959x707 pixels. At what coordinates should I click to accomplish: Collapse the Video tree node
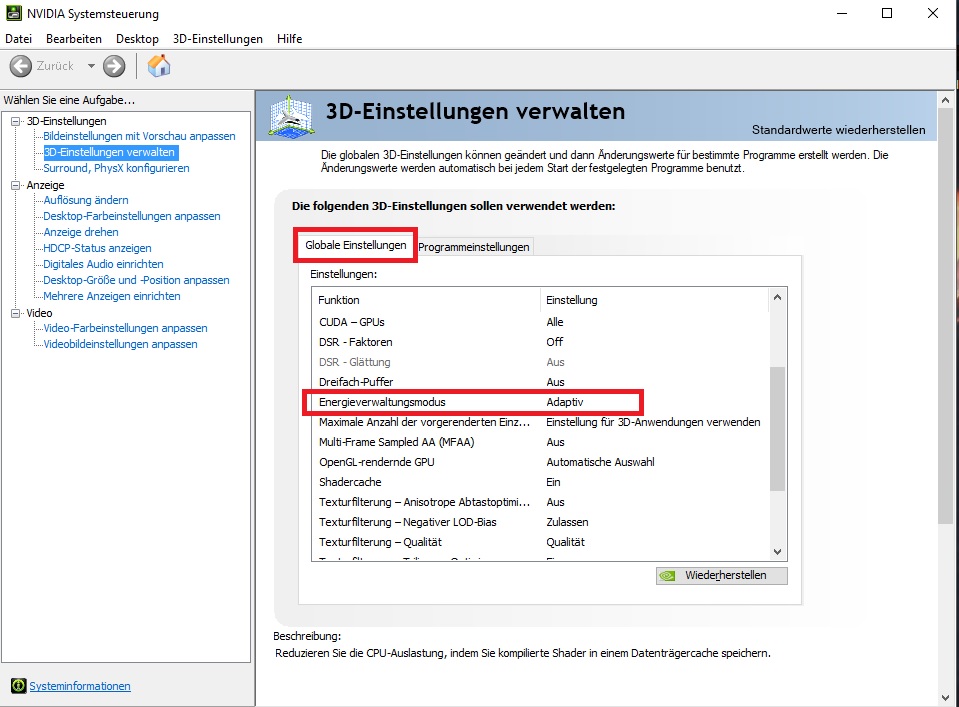16,313
